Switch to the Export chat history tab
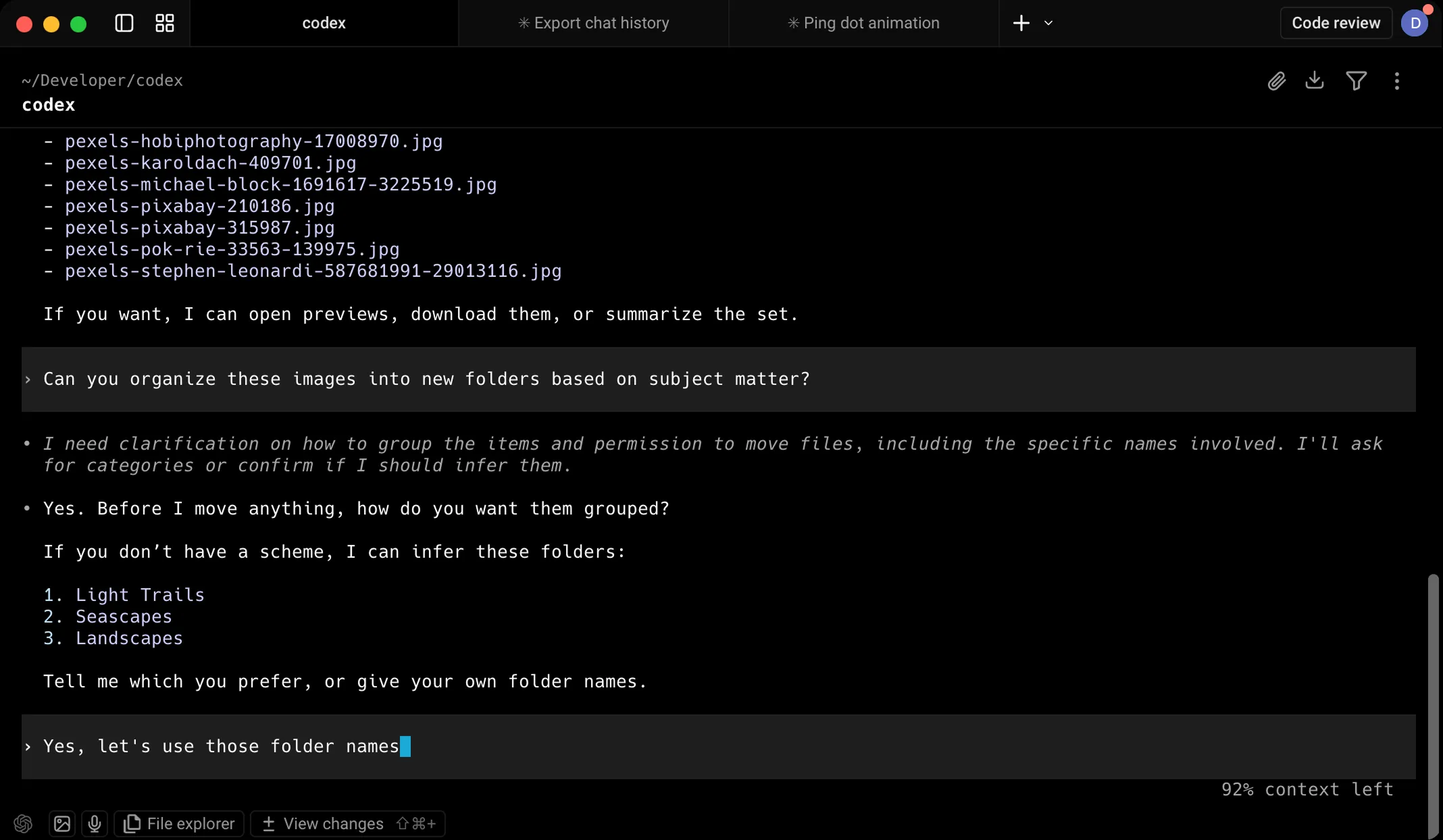Screen dimensions: 1443x840 pyautogui.click(x=593, y=22)
